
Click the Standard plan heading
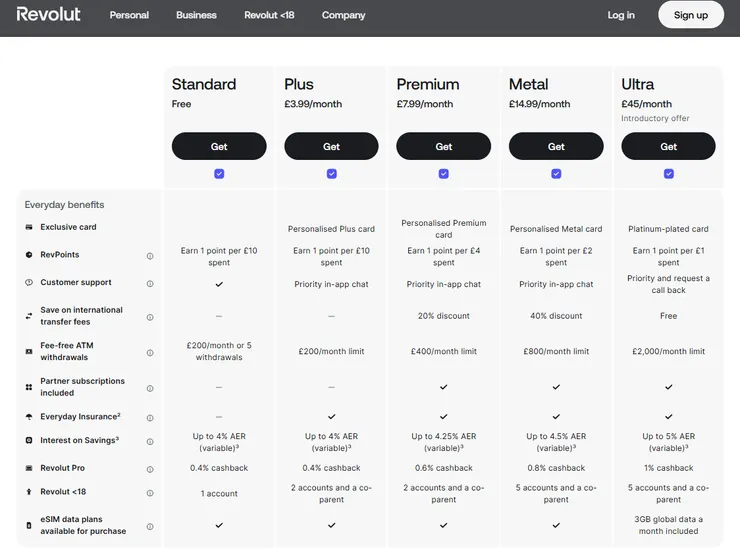tap(204, 84)
